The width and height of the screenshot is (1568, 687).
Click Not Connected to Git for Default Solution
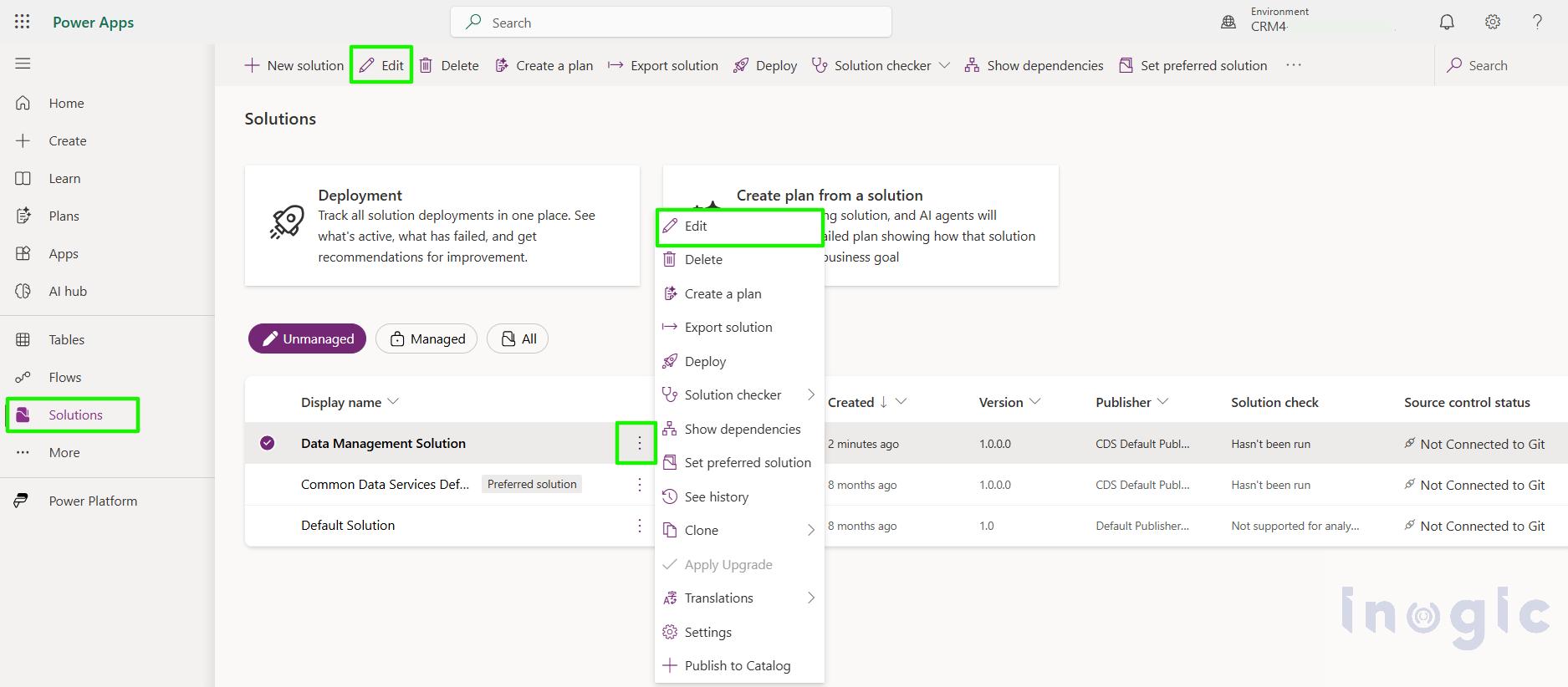(x=1482, y=526)
